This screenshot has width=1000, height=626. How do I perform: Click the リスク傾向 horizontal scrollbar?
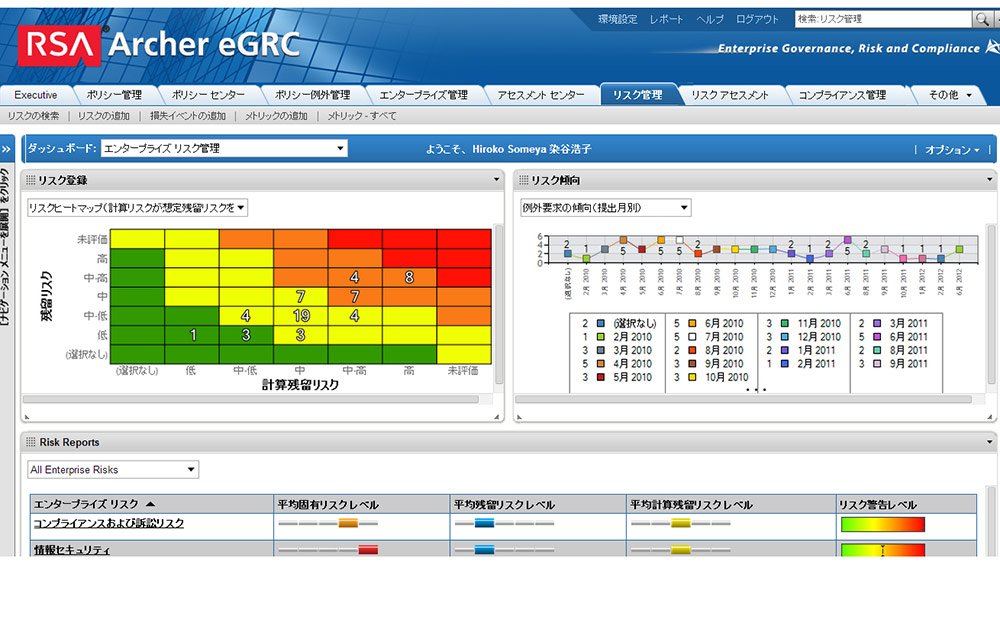744,400
